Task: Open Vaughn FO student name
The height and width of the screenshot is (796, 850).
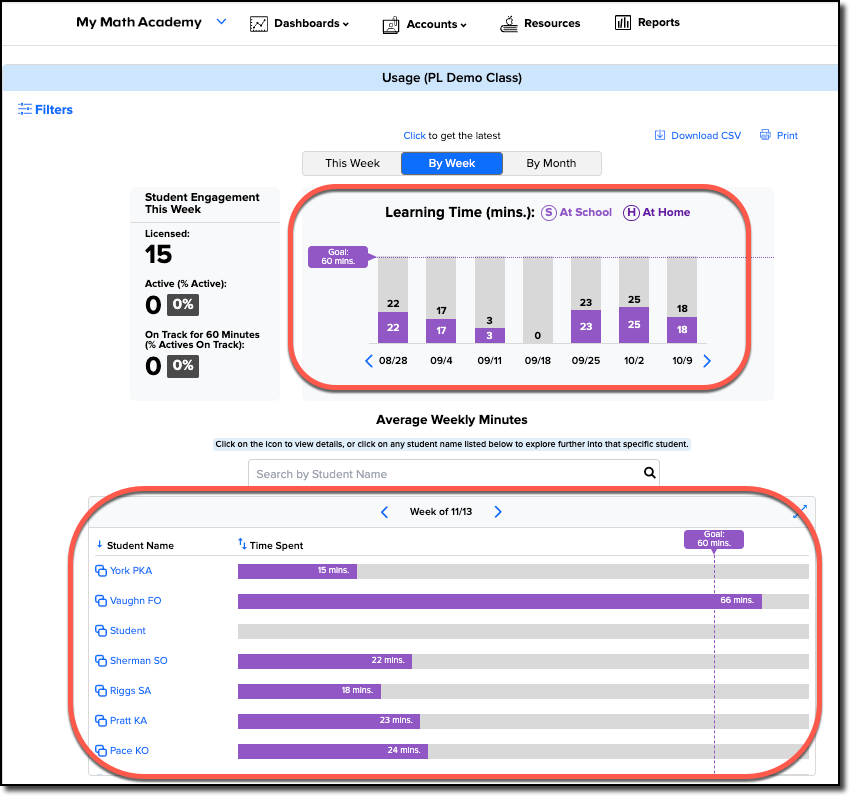Action: (x=136, y=601)
